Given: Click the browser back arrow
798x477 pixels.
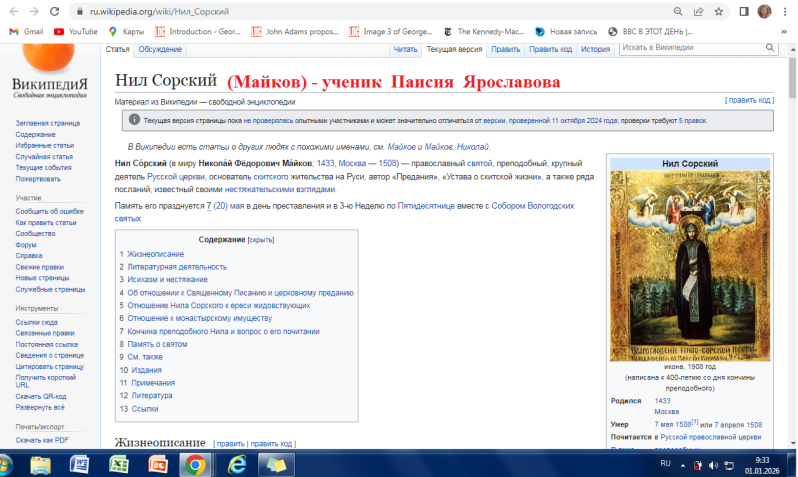Looking at the screenshot, I should tap(12, 11).
